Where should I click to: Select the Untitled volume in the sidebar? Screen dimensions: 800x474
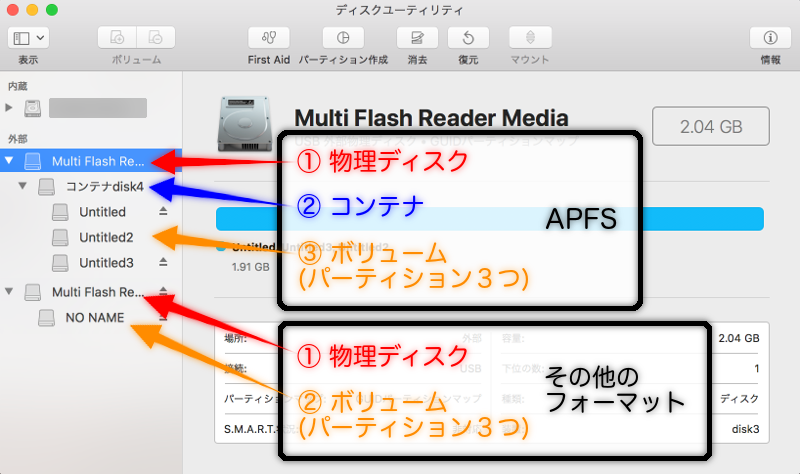tap(102, 212)
